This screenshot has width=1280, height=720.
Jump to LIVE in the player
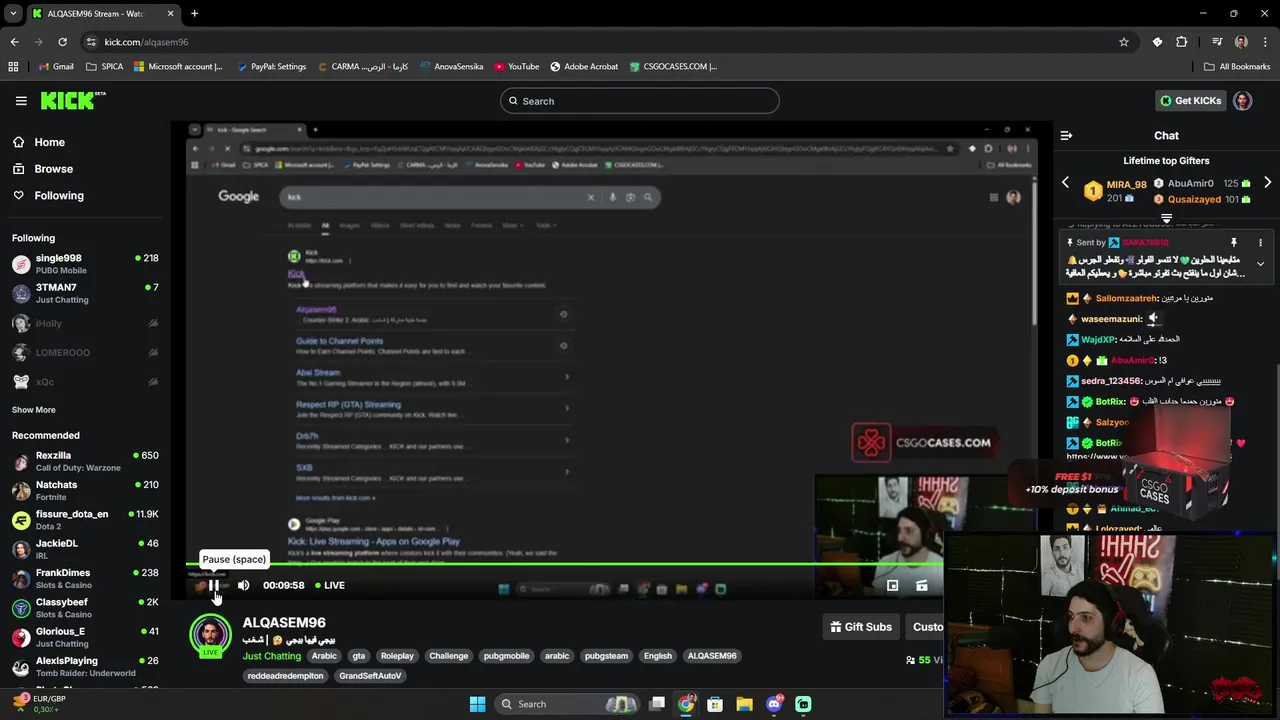coord(330,585)
